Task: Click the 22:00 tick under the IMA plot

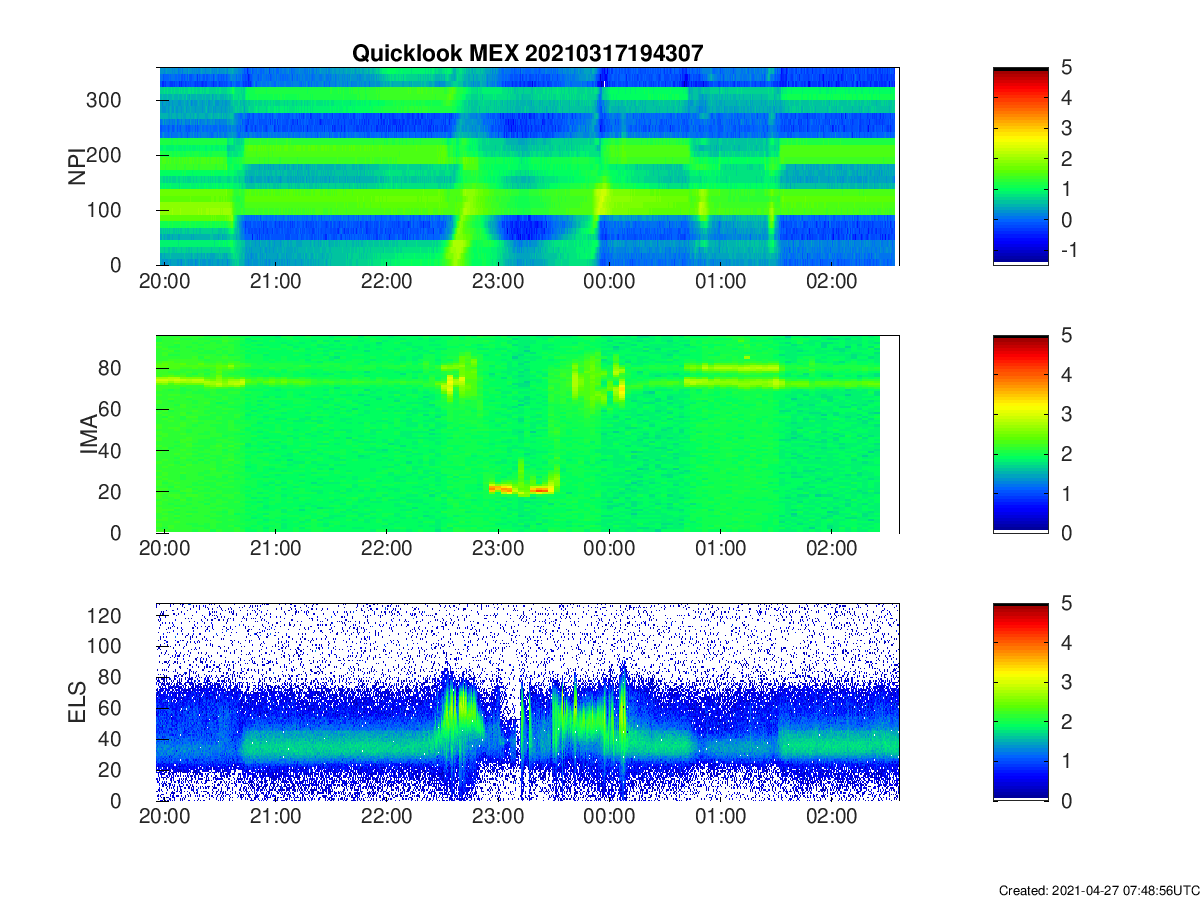Action: (387, 549)
